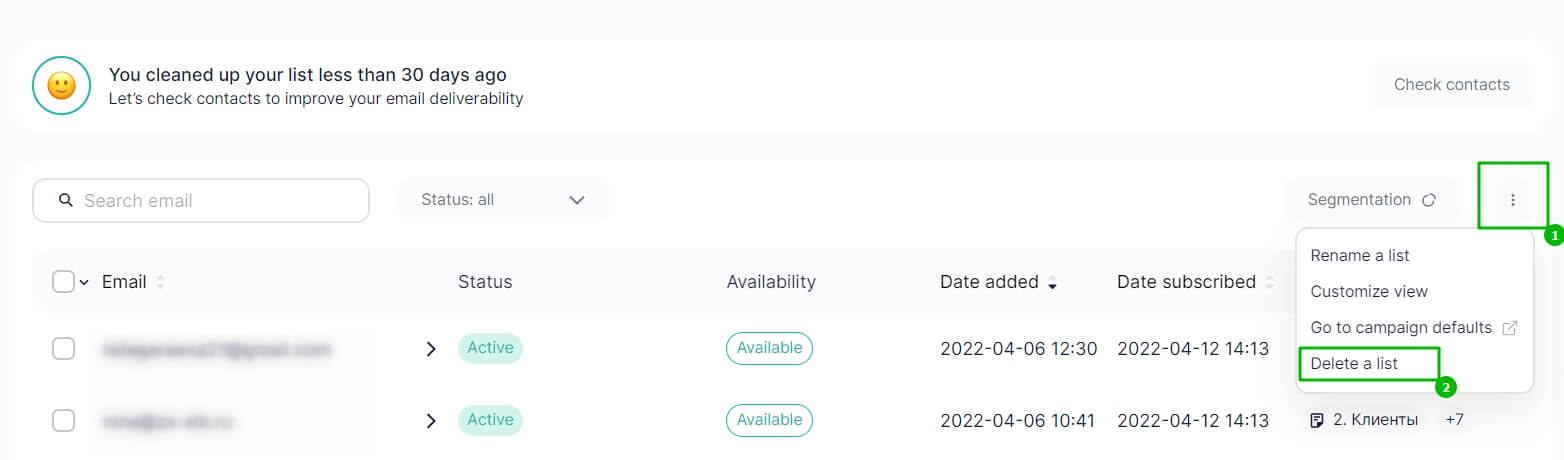
Task: Click the note icon beside 2. Клиенты
Action: point(1317,420)
